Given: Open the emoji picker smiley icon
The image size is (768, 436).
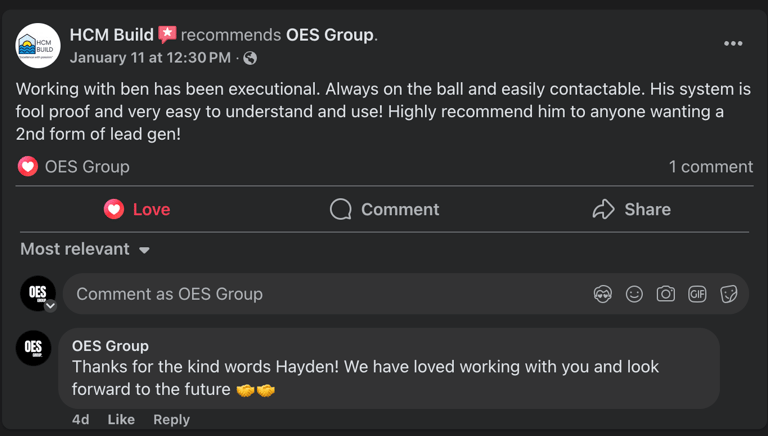Looking at the screenshot, I should pyautogui.click(x=634, y=294).
